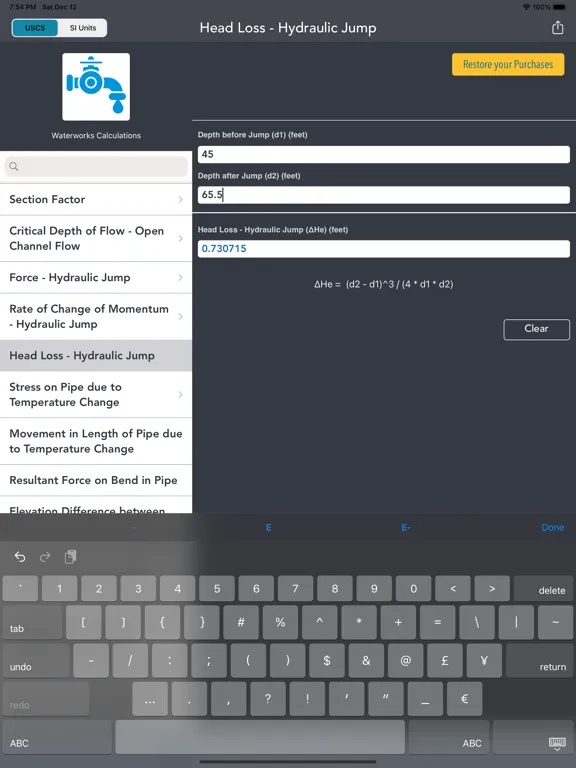This screenshot has height=768, width=576.
Task: Switch units to USCS
Action: click(x=35, y=28)
